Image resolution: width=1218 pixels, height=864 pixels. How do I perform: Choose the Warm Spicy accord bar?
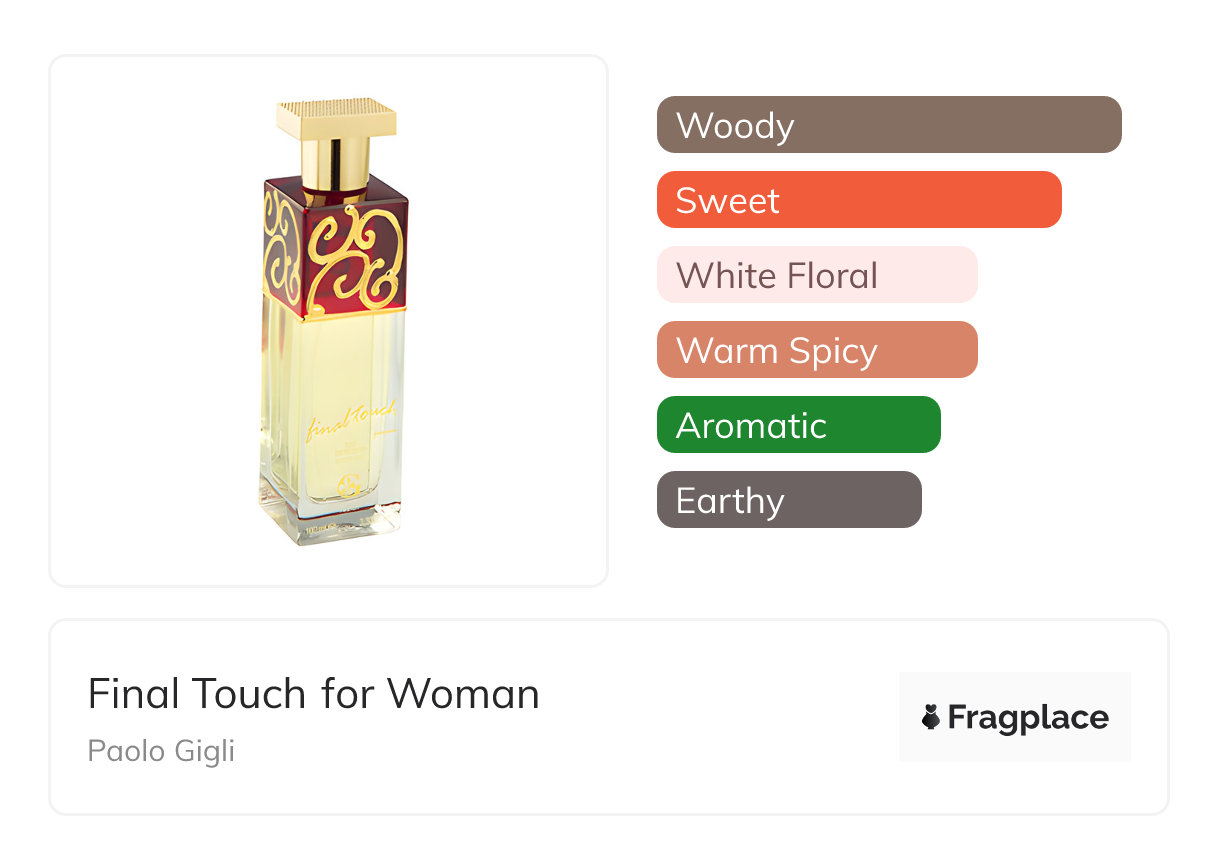[816, 350]
